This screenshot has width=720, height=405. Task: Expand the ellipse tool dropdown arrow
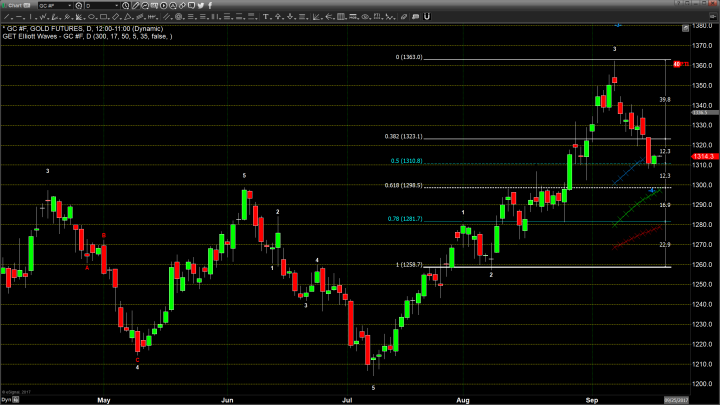pyautogui.click(x=96, y=19)
